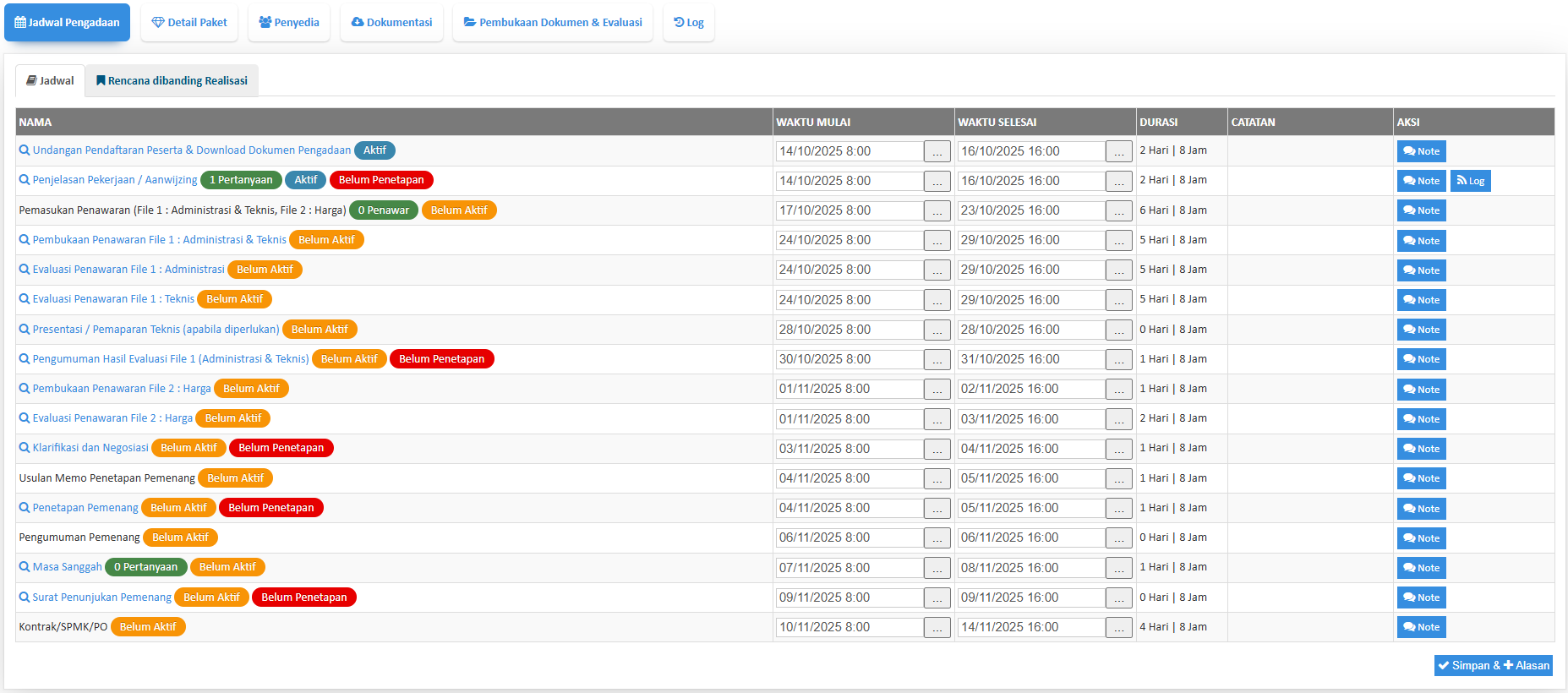Click the 1 Pertanyaan green badge
The image size is (1568, 693).
tap(241, 180)
